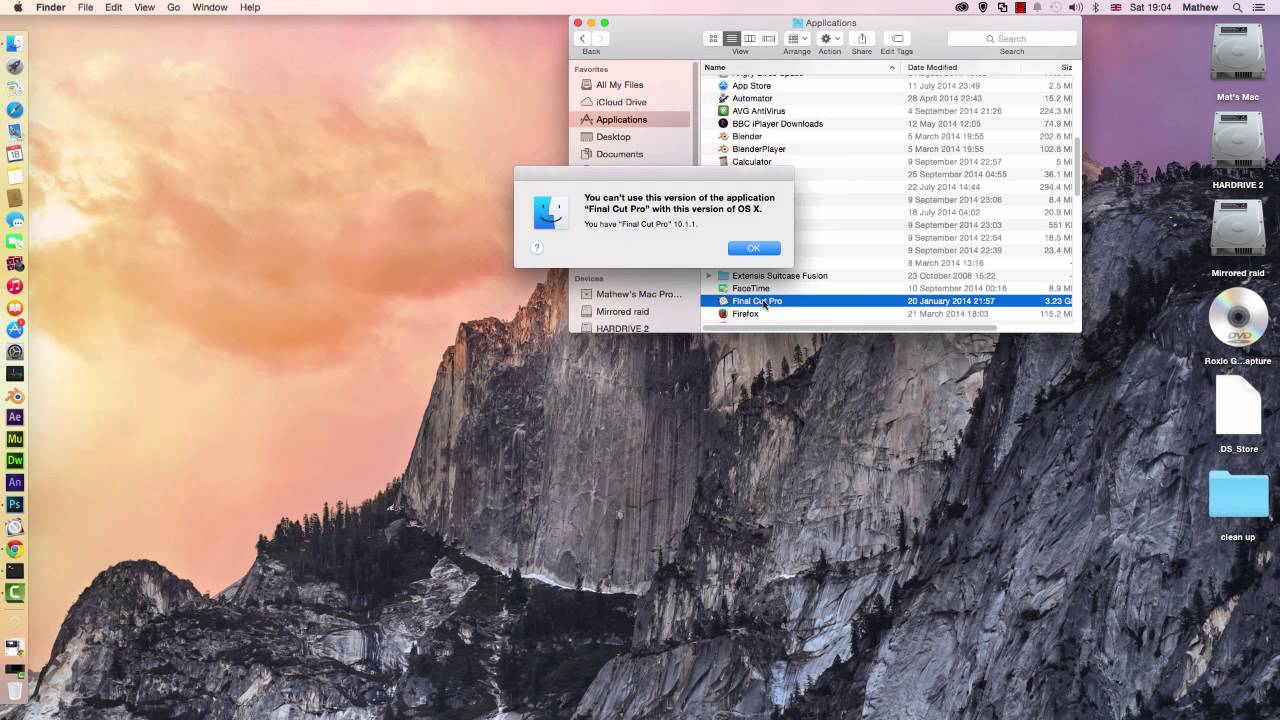
Task: Switch Finder to icon view
Action: [x=713, y=39]
